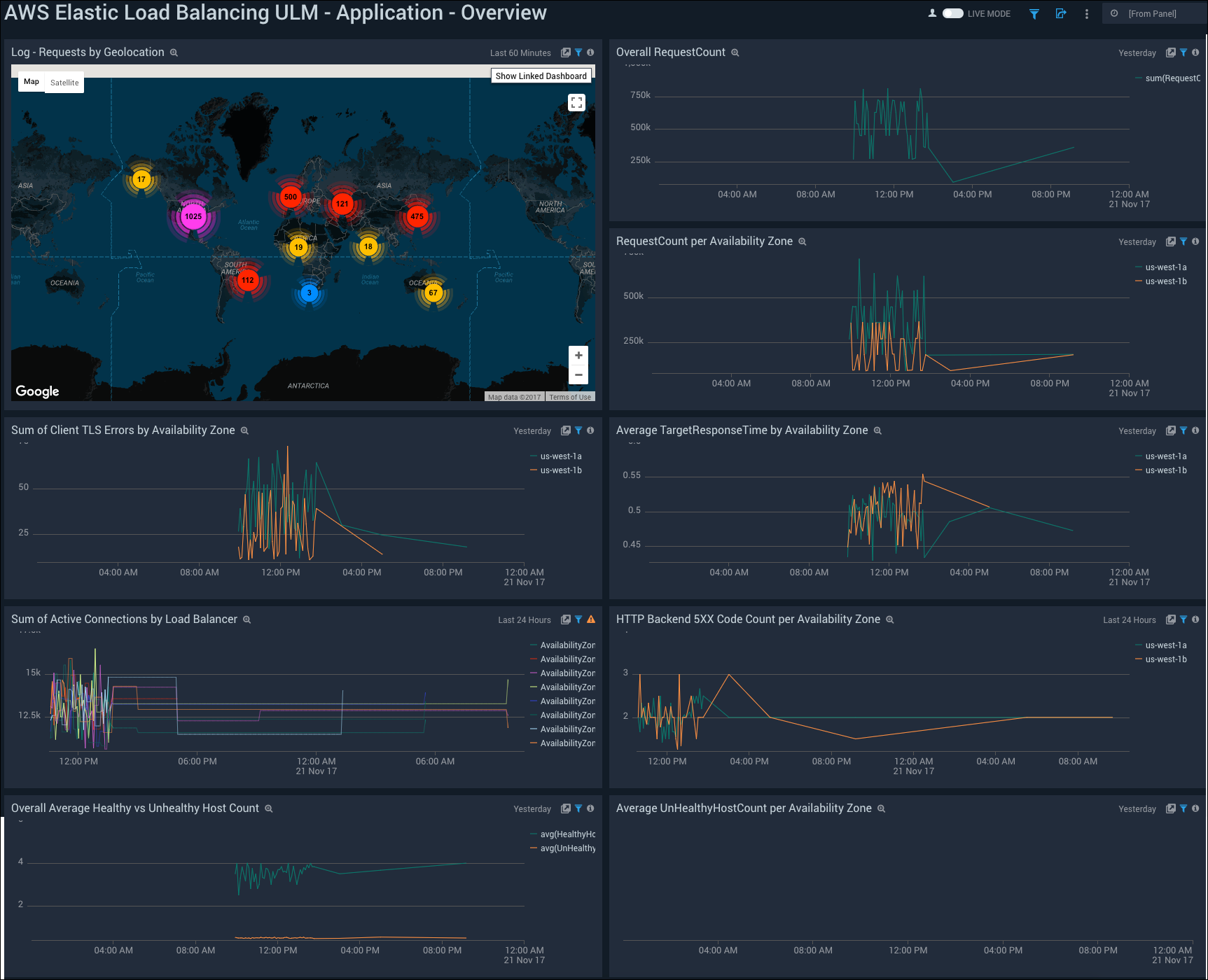Screen dimensions: 1208x980
Task: Open the [From Panel] time range selector
Action: (x=1152, y=14)
